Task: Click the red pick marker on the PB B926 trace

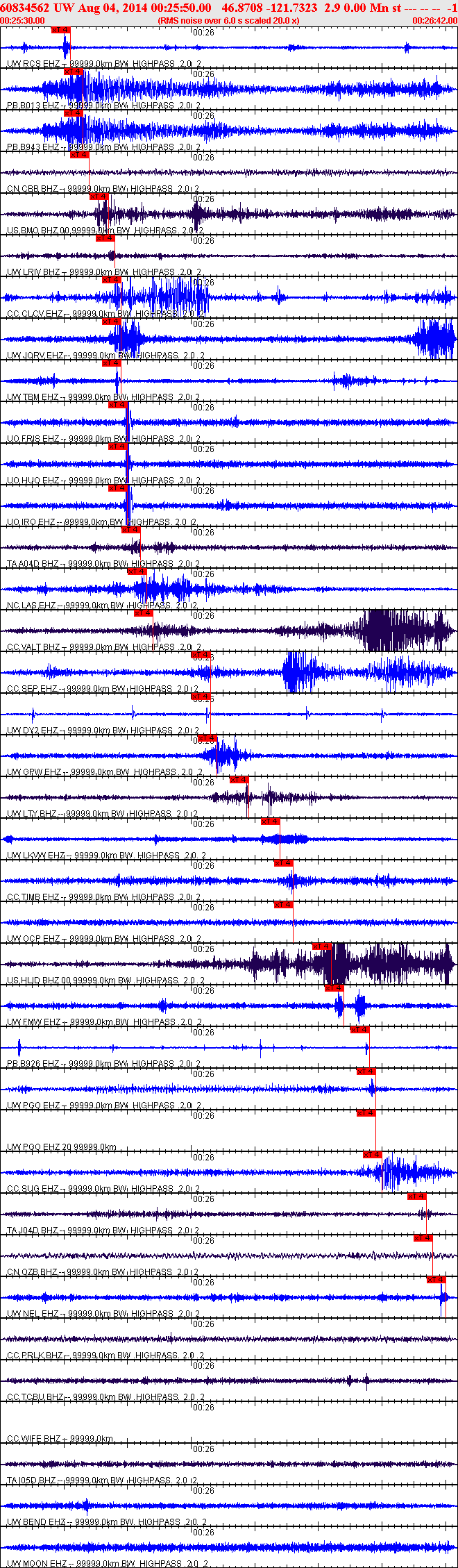Action: (360, 1030)
